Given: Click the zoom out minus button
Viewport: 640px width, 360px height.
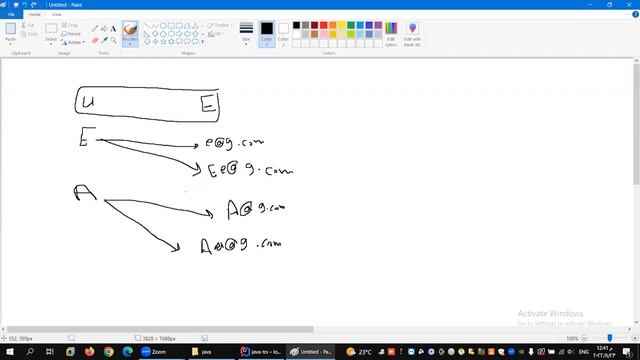Looking at the screenshot, I should (584, 338).
